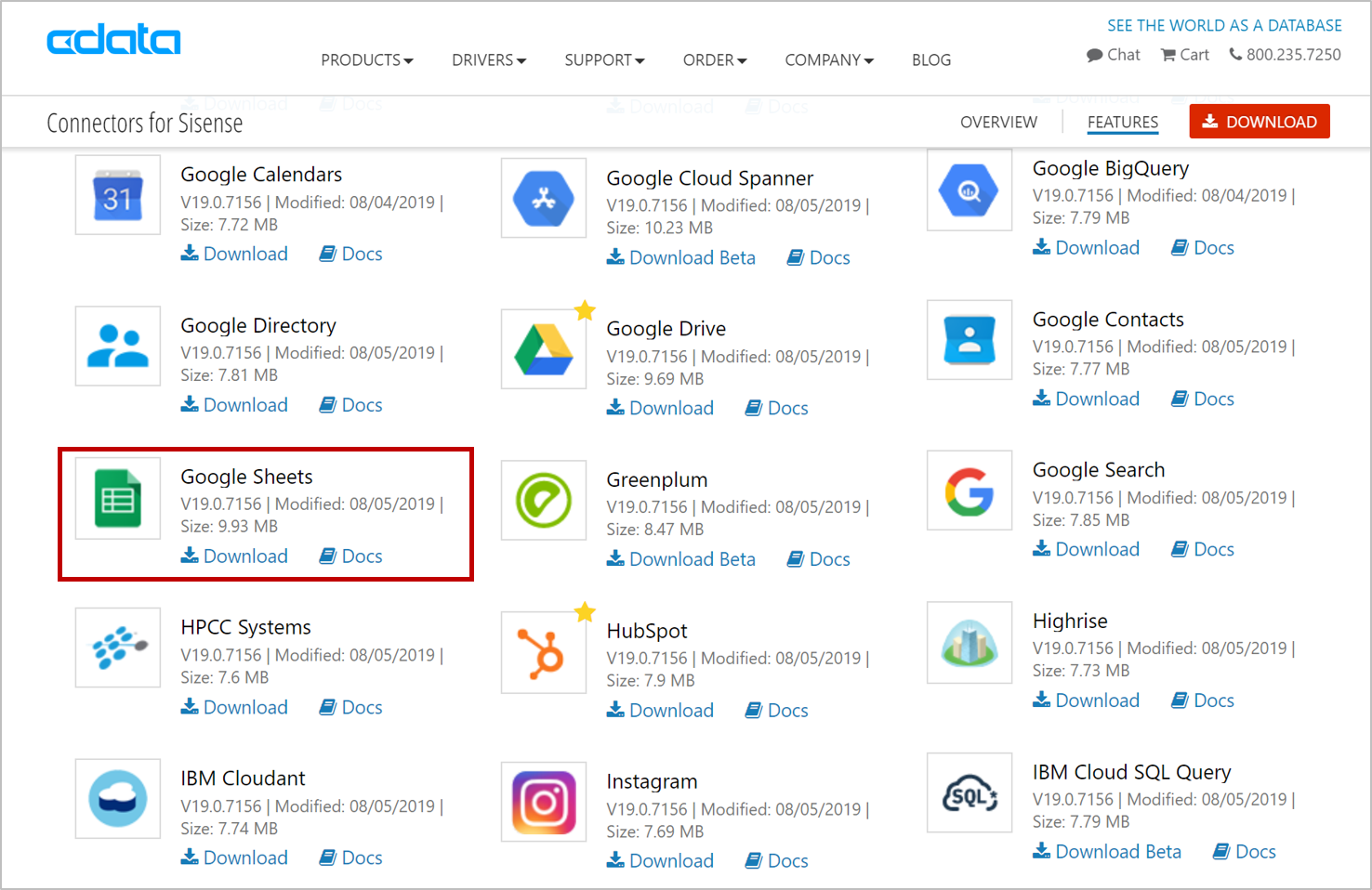Open the Google Drive connector icon
Screen dimensions: 1372x890
click(x=544, y=349)
